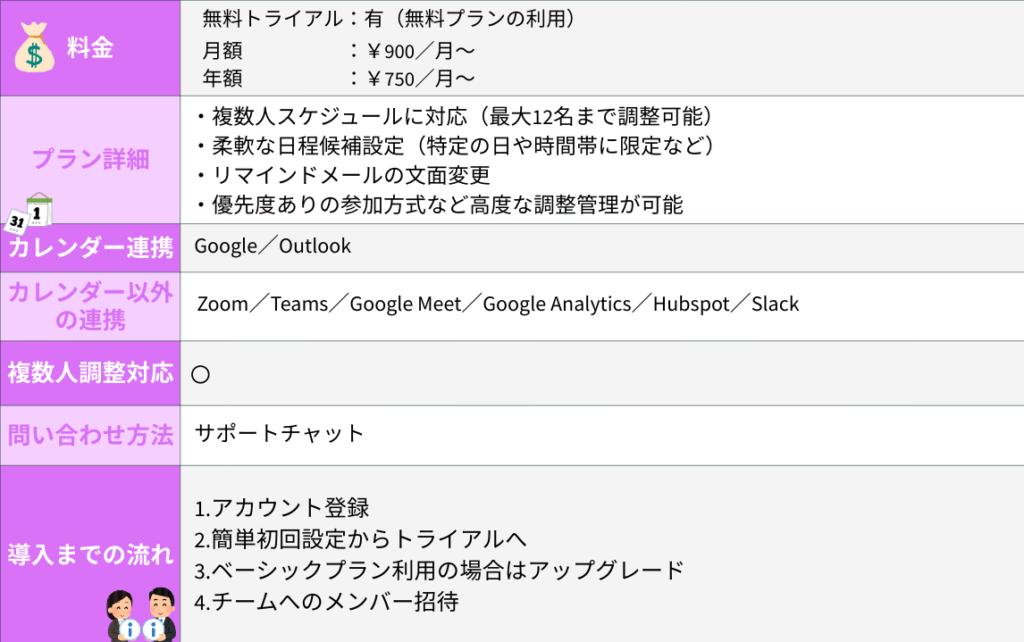Click the サポートチャット text
This screenshot has width=1024, height=642.
pos(279,434)
